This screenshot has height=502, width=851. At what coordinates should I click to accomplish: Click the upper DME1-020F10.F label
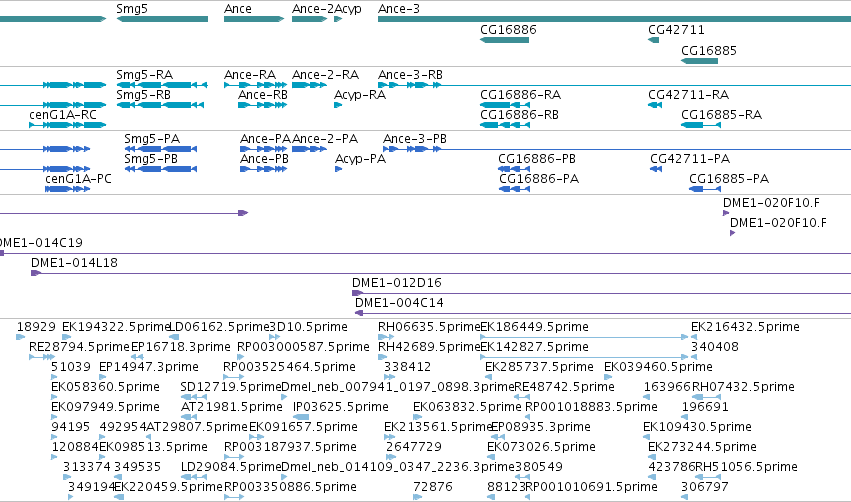click(x=771, y=203)
